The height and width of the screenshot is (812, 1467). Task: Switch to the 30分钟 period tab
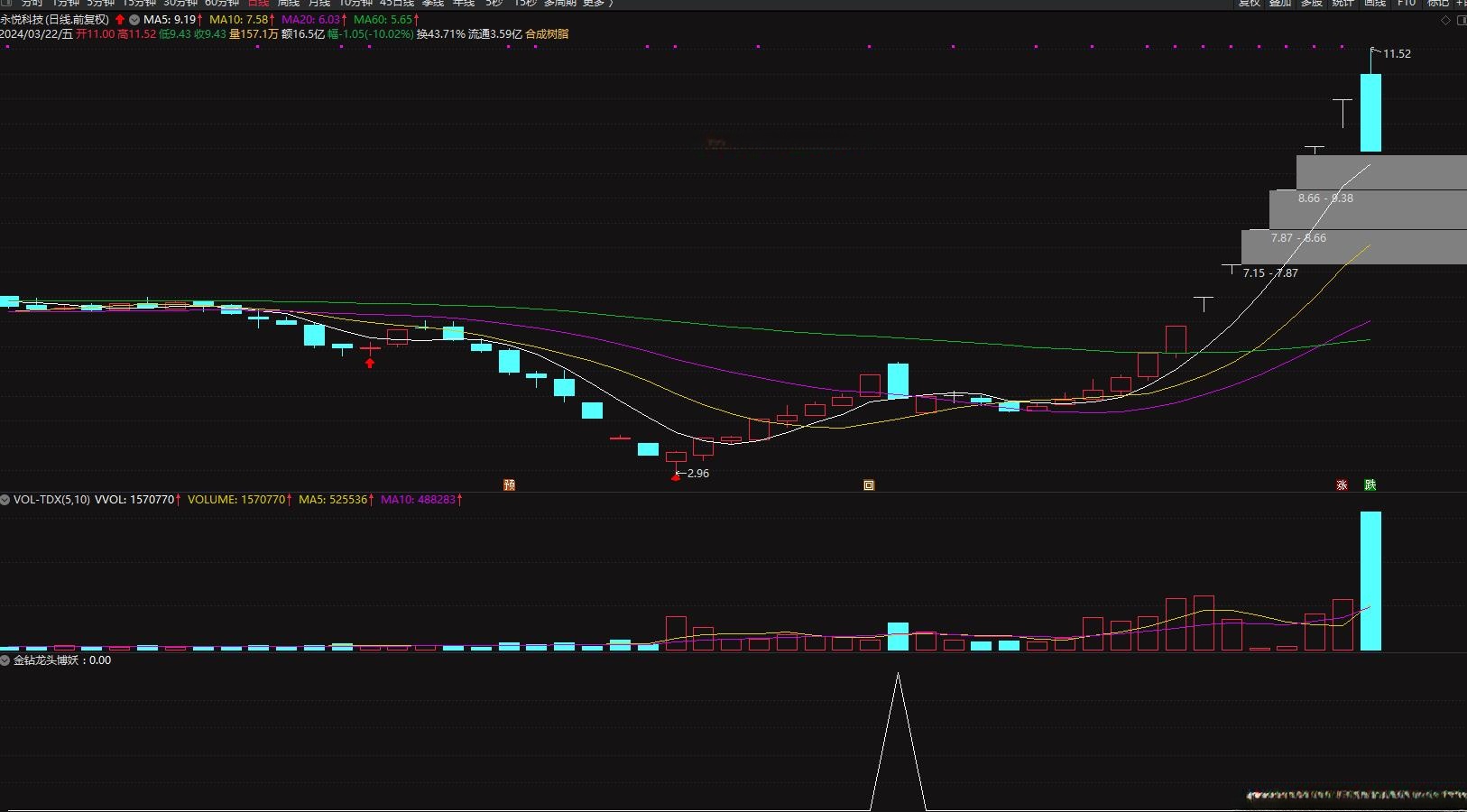pyautogui.click(x=180, y=3)
